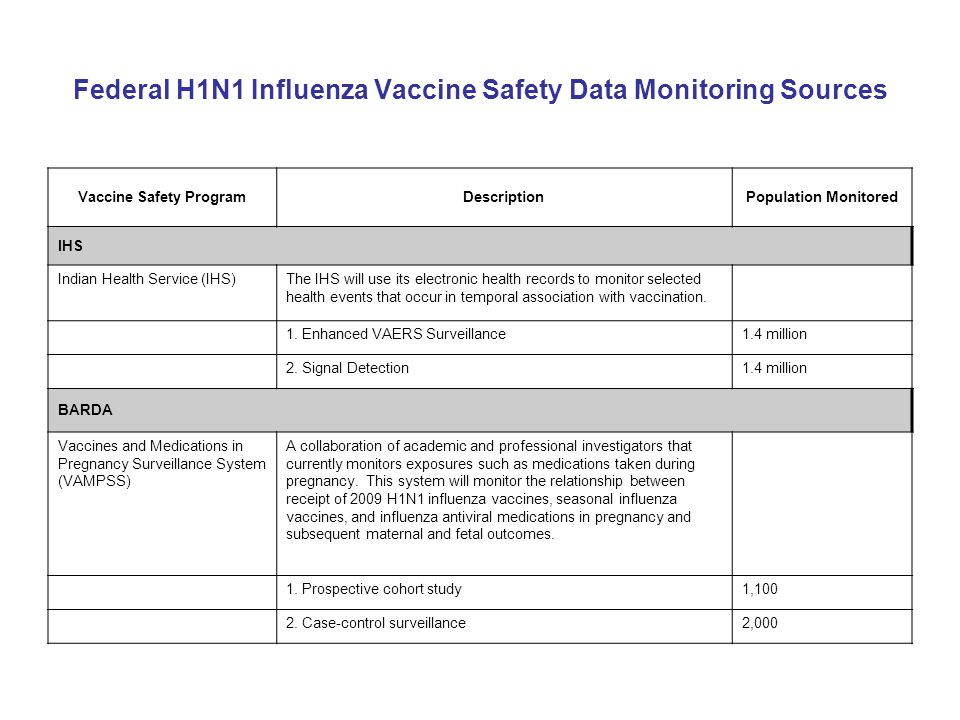Image resolution: width=960 pixels, height=720 pixels.
Task: Select the 'Population Monitored' column header
Action: [822, 197]
